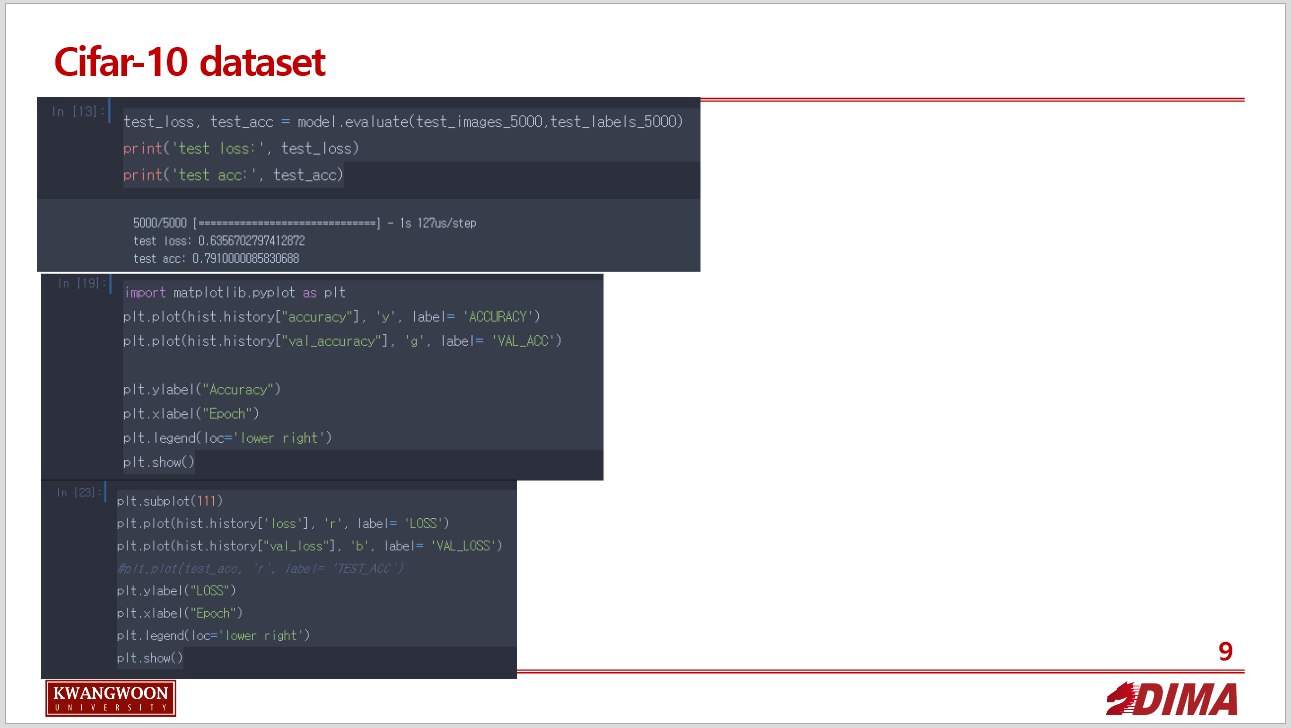Click the plt.subplot(111) line
The height and width of the screenshot is (728, 1291).
(x=170, y=500)
